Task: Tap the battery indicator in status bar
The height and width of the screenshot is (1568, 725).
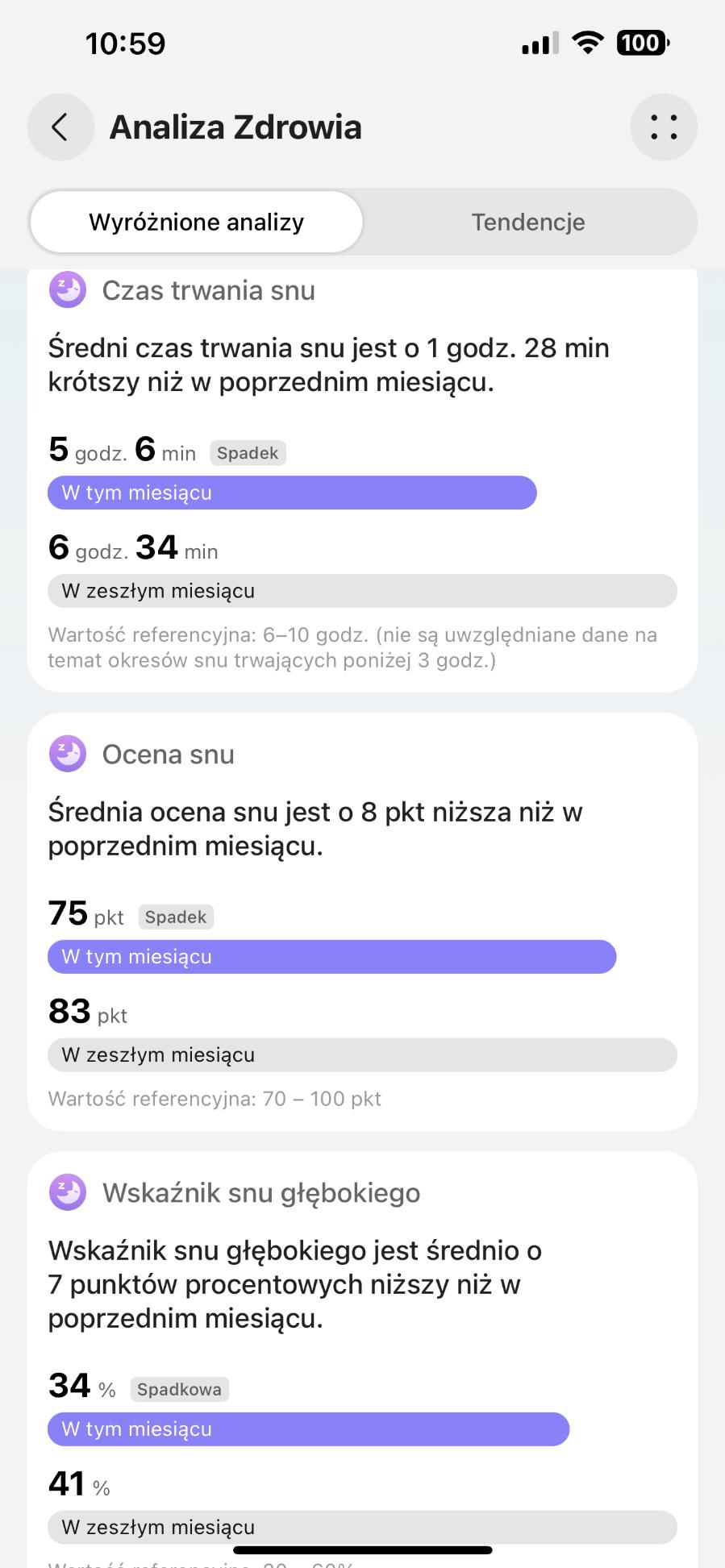Action: click(642, 43)
